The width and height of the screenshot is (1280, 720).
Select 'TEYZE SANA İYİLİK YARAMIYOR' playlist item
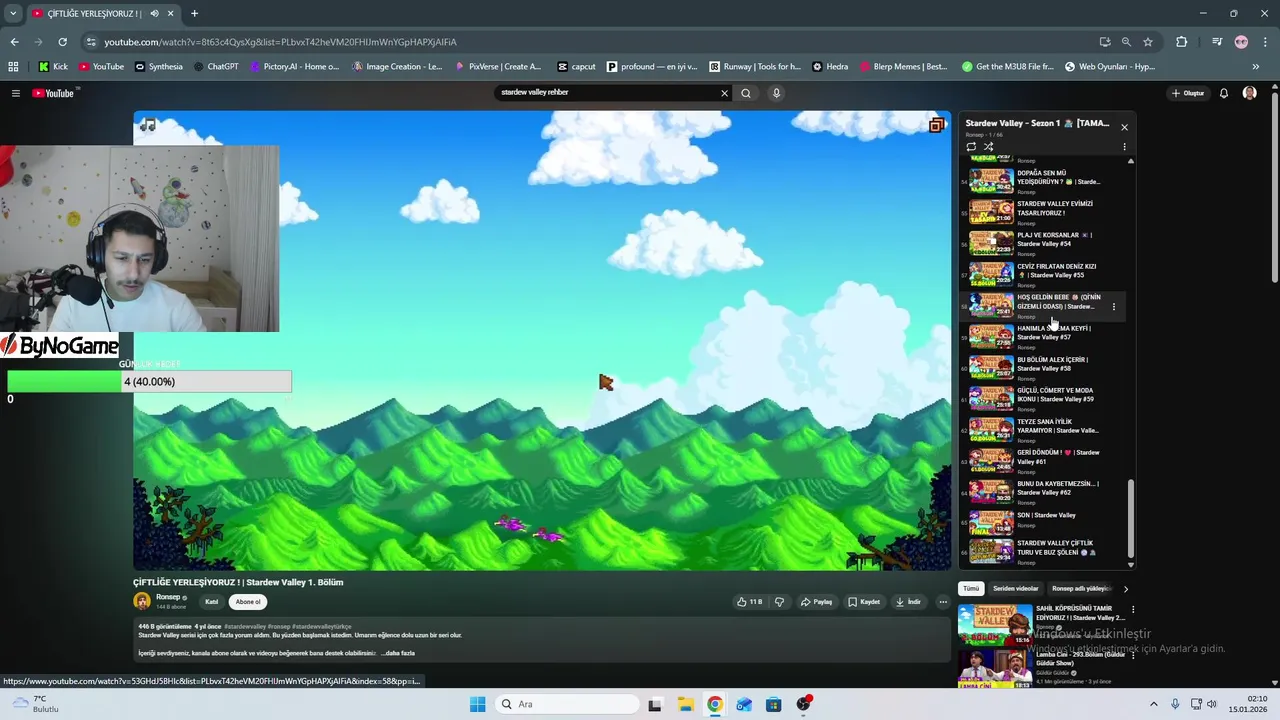coord(1043,429)
